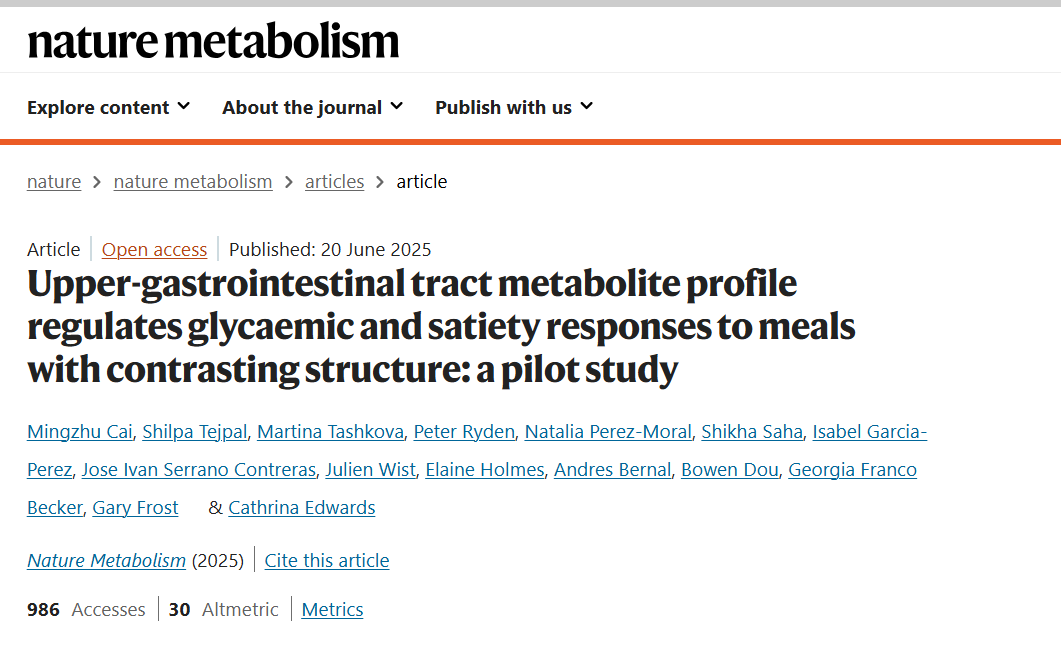Go to nature breadcrumb link
The width and height of the screenshot is (1061, 651).
click(54, 181)
